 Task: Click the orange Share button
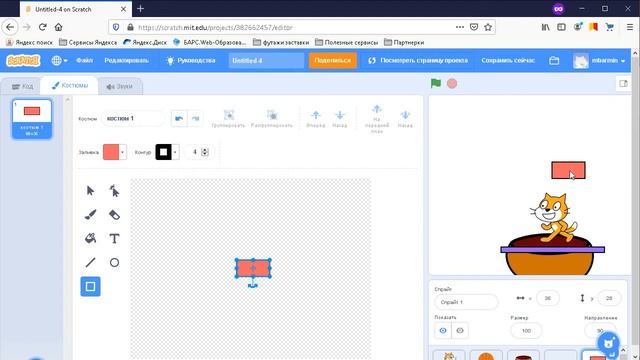[333, 60]
